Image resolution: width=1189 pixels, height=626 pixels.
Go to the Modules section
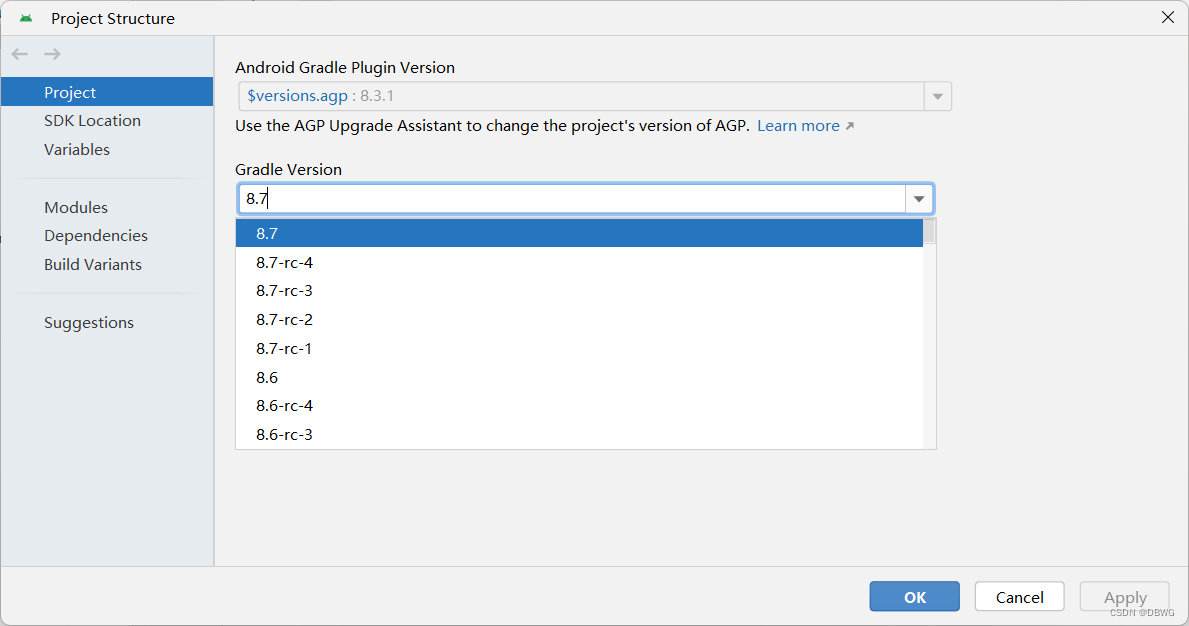[x=76, y=207]
